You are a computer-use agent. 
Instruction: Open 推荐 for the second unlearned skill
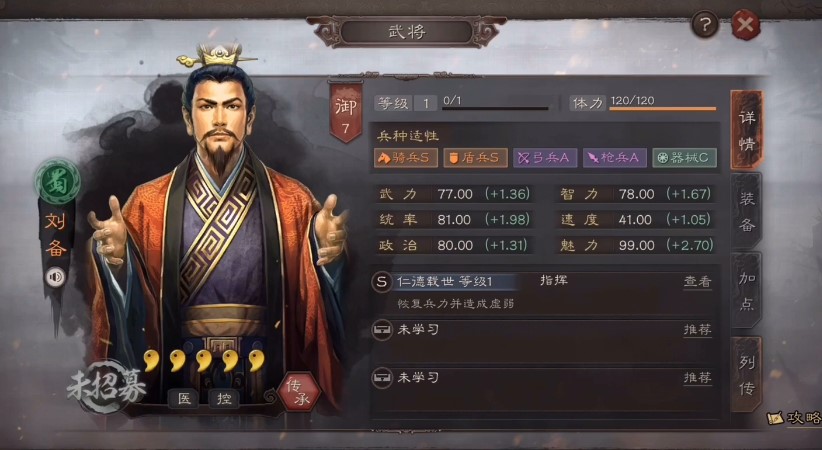coord(697,378)
